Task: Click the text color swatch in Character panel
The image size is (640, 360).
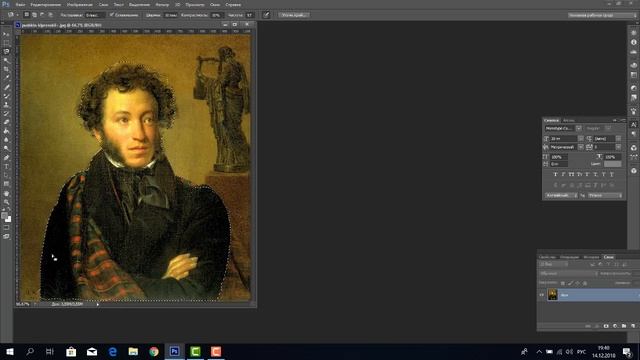Action: [612, 164]
